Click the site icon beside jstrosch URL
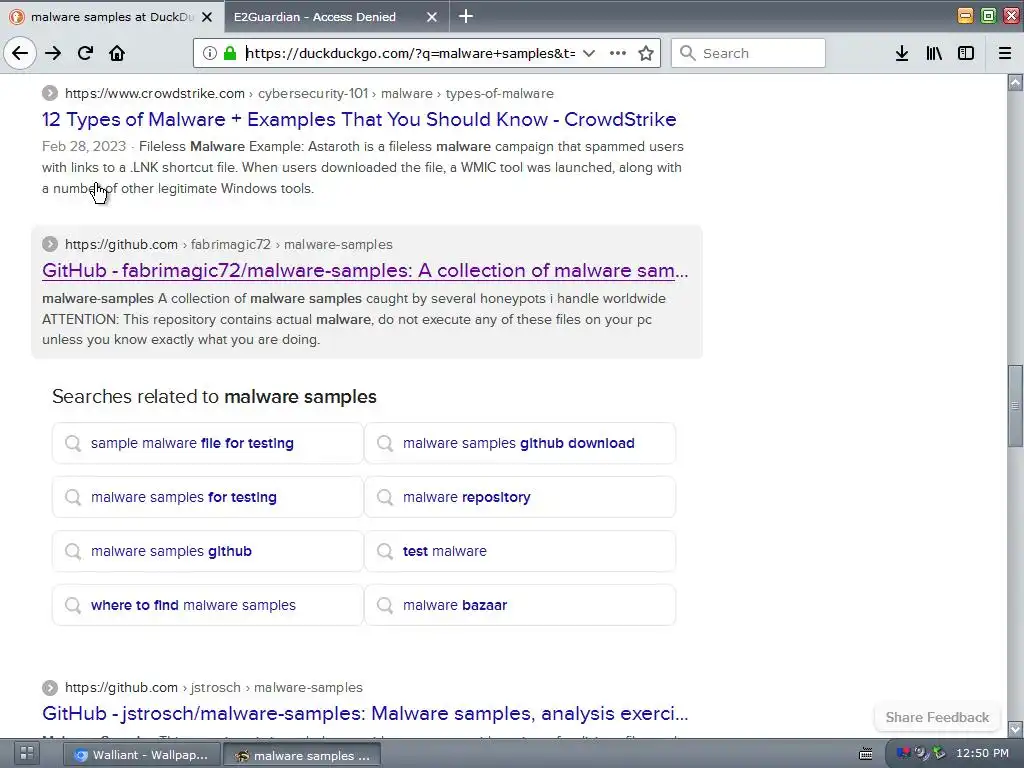This screenshot has width=1024, height=768. click(x=50, y=688)
